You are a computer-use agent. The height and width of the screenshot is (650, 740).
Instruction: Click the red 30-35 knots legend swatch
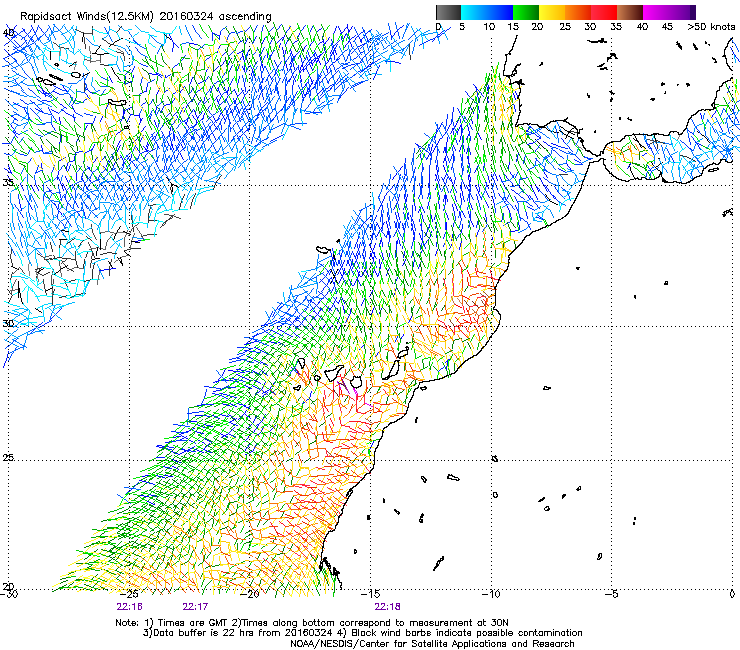604,12
